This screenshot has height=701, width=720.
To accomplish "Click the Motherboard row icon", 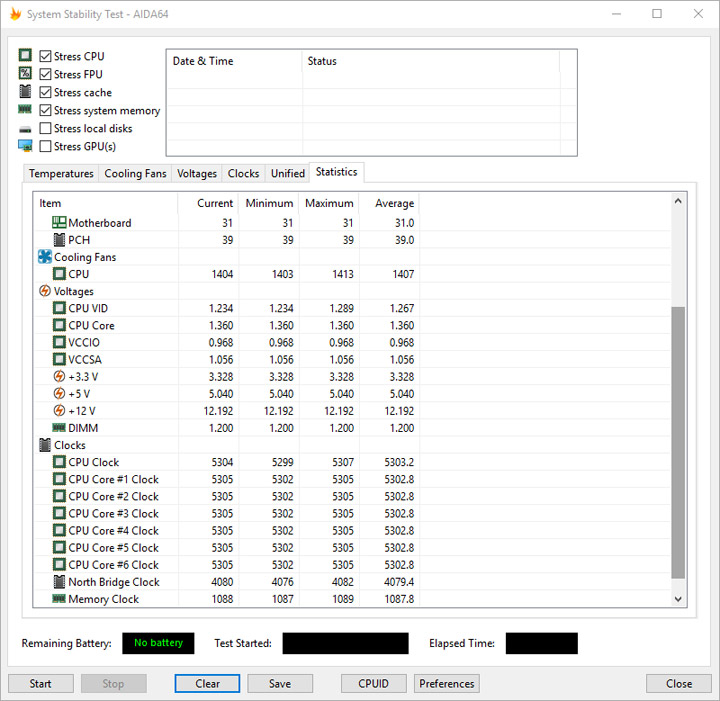I will pyautogui.click(x=59, y=223).
